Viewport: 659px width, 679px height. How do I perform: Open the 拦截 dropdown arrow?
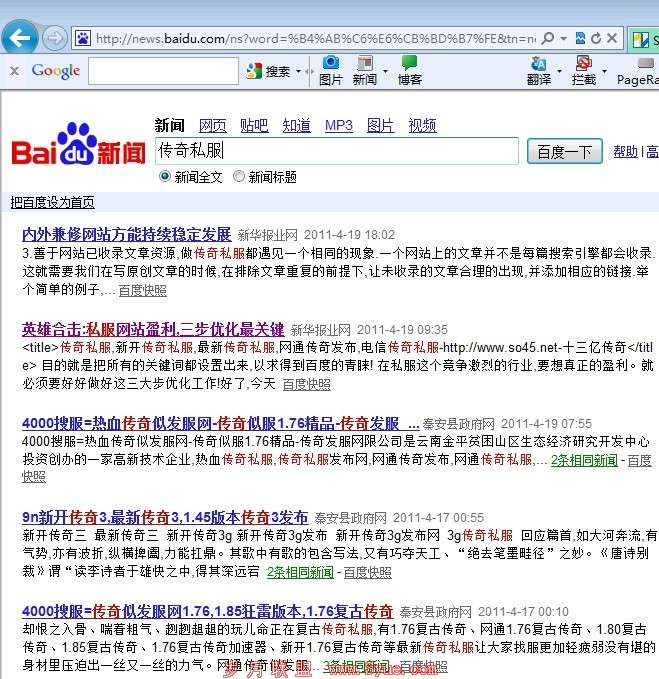point(604,71)
